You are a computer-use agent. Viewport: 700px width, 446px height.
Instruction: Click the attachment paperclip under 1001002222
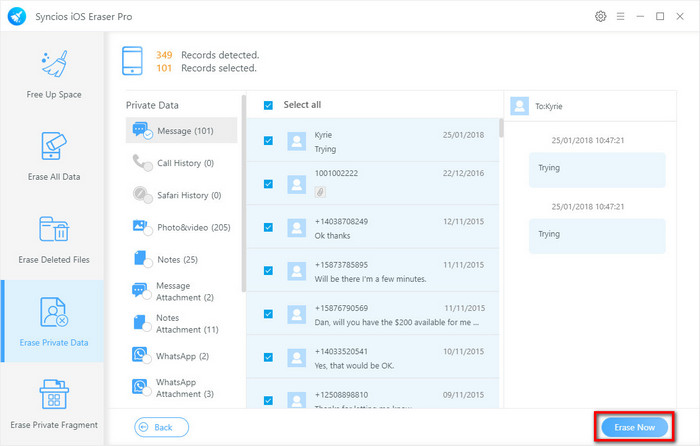coord(320,192)
